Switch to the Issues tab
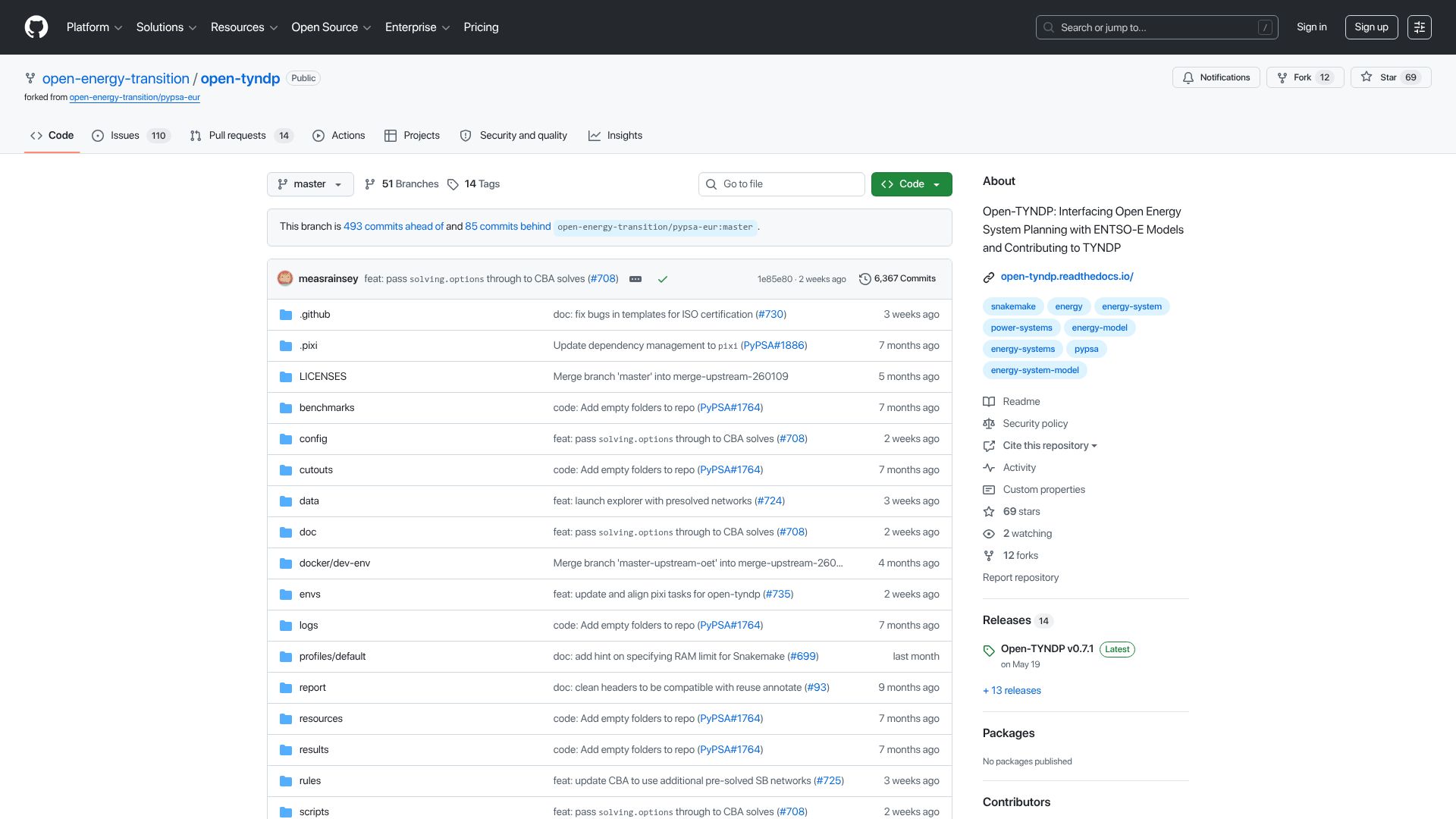This screenshot has height=819, width=1456. tap(131, 136)
